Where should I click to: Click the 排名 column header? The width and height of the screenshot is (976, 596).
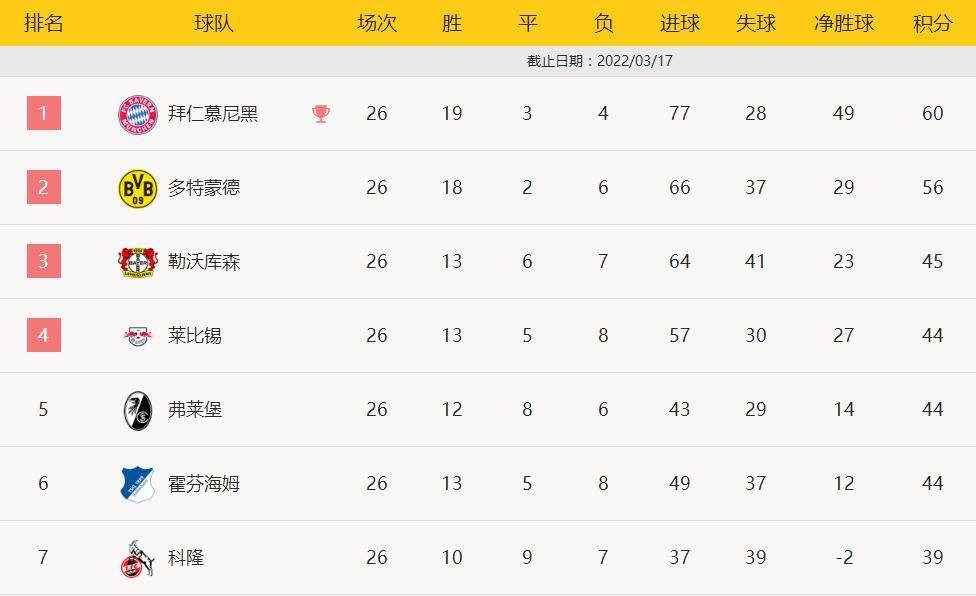pyautogui.click(x=44, y=23)
